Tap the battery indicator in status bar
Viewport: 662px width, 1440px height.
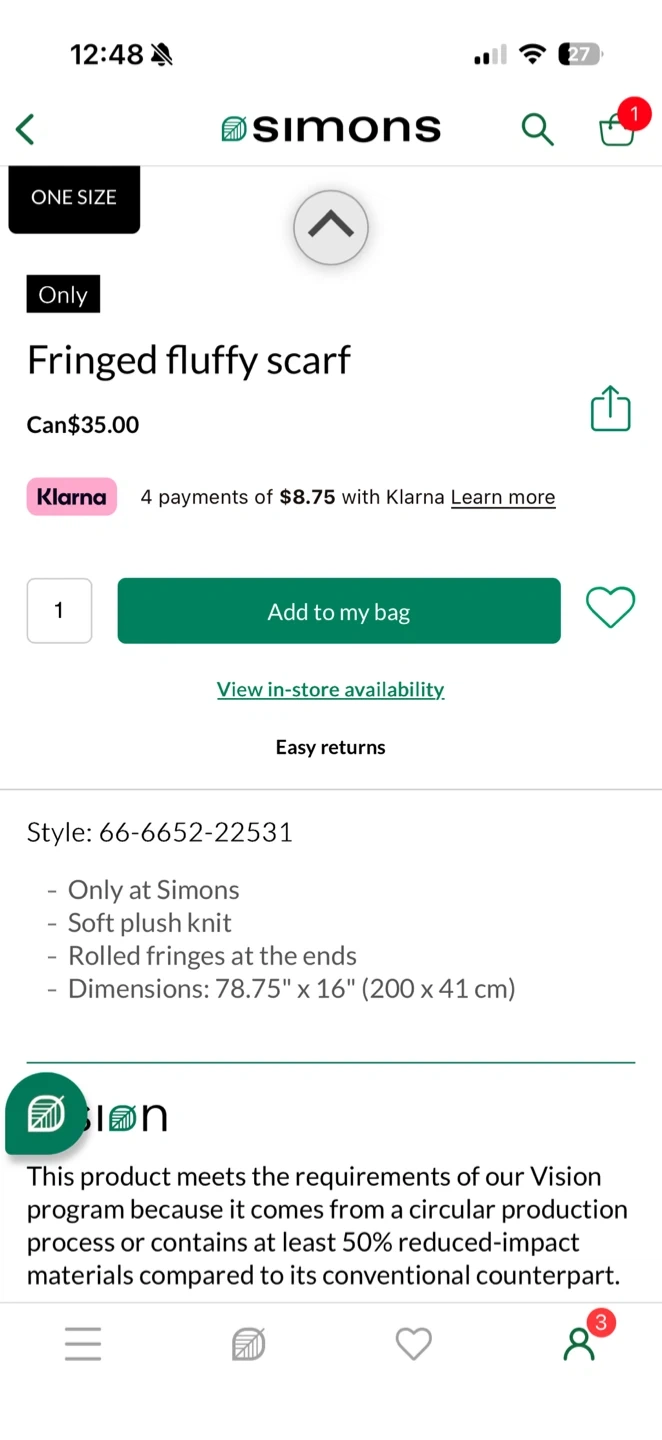581,55
